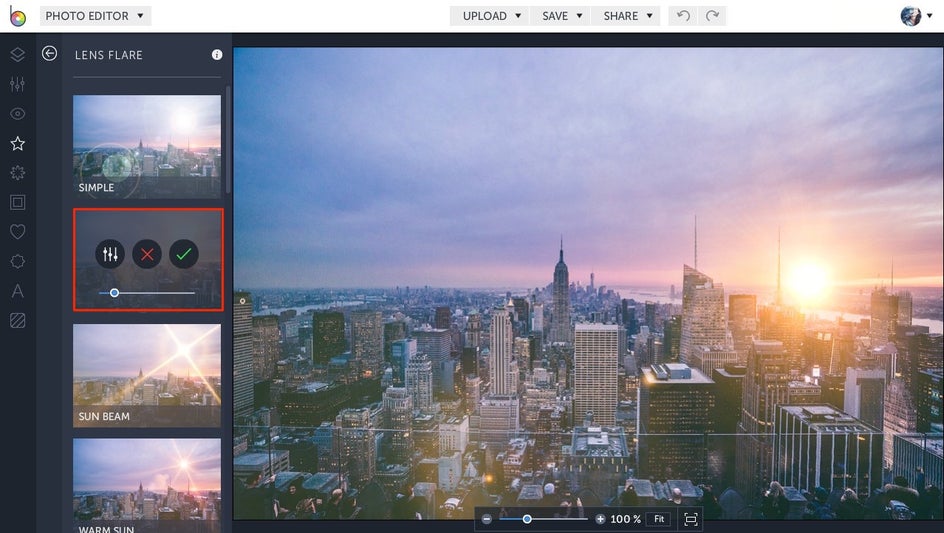Select the Effects star icon in sidebar
Image resolution: width=944 pixels, height=533 pixels.
pos(17,143)
